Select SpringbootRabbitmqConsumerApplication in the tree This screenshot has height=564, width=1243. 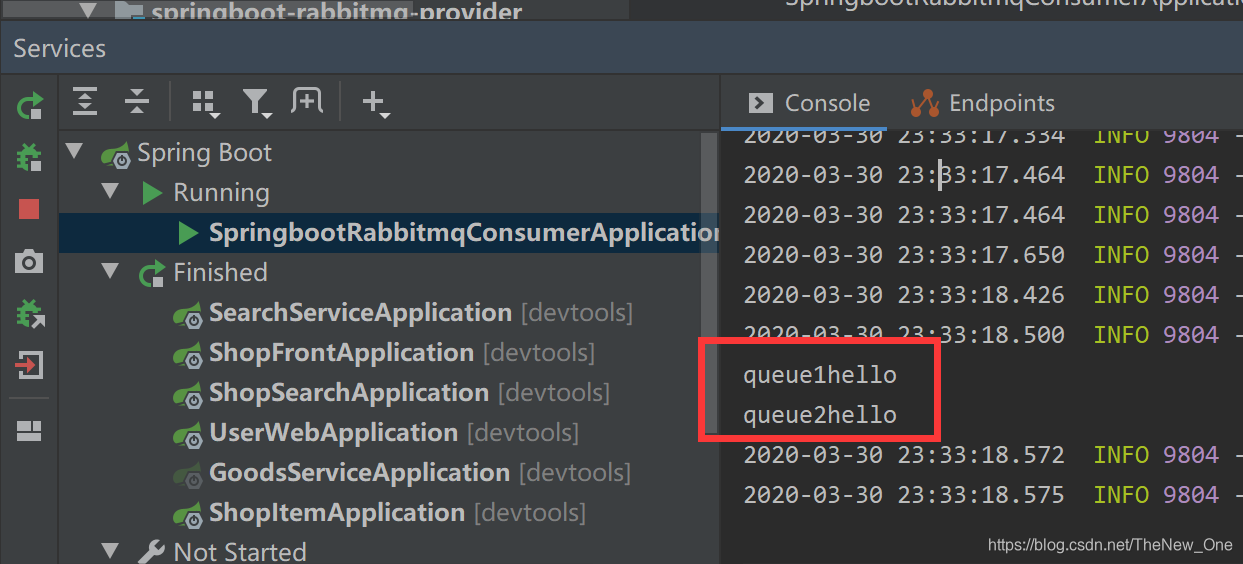point(388,233)
